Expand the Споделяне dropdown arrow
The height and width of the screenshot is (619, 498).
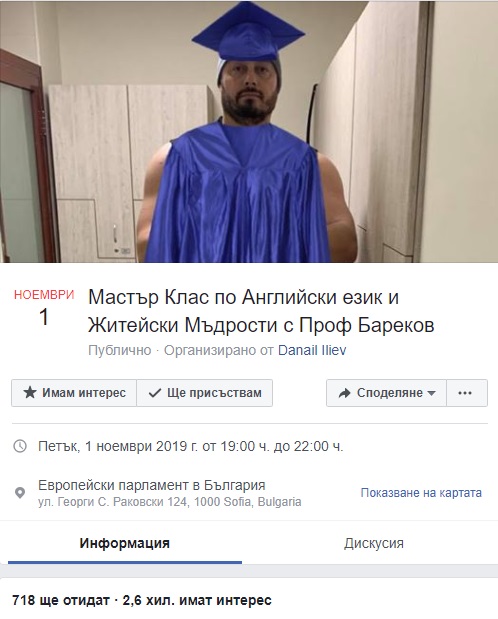(432, 393)
